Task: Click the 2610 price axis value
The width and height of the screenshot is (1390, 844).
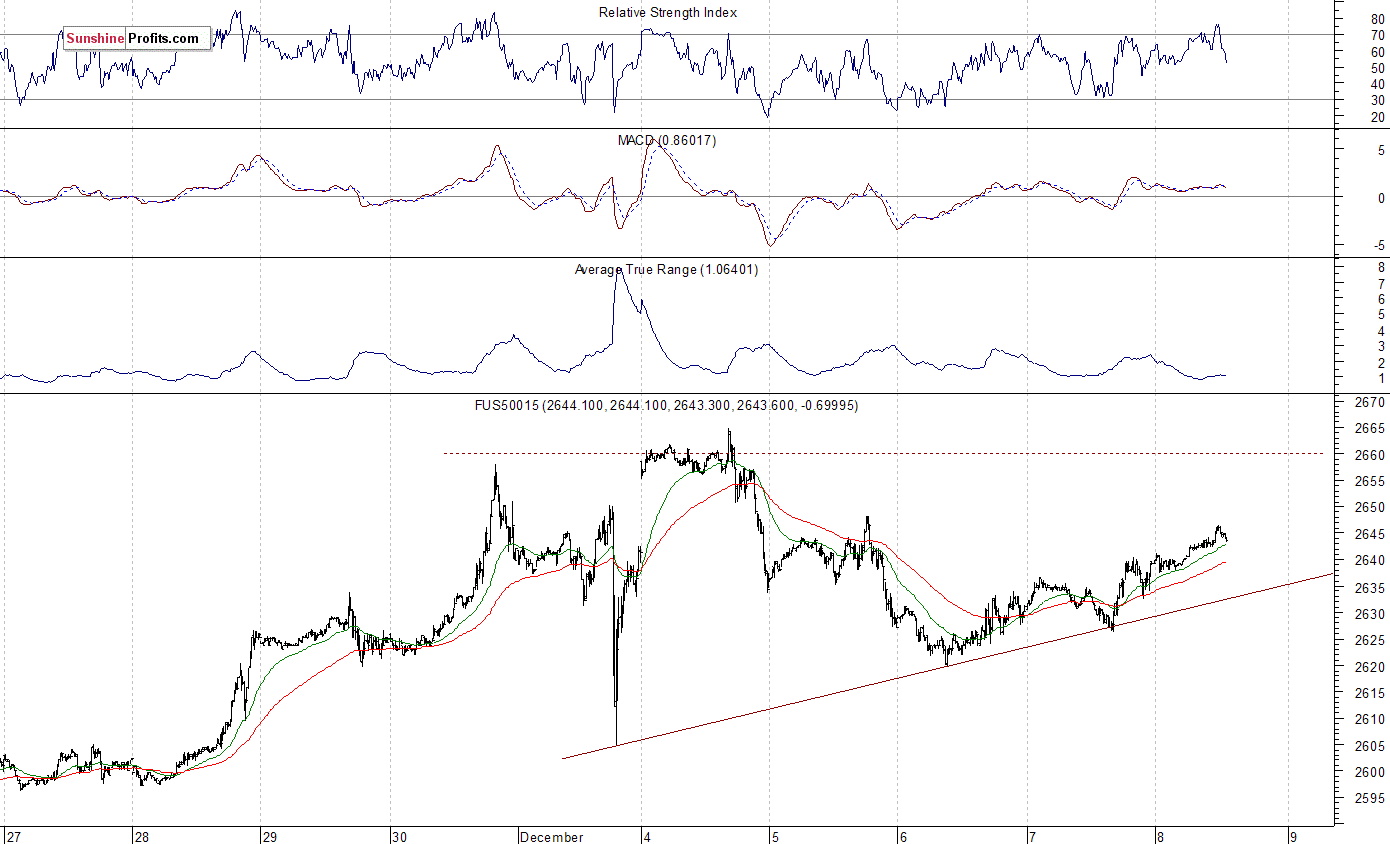Action: tap(1370, 719)
